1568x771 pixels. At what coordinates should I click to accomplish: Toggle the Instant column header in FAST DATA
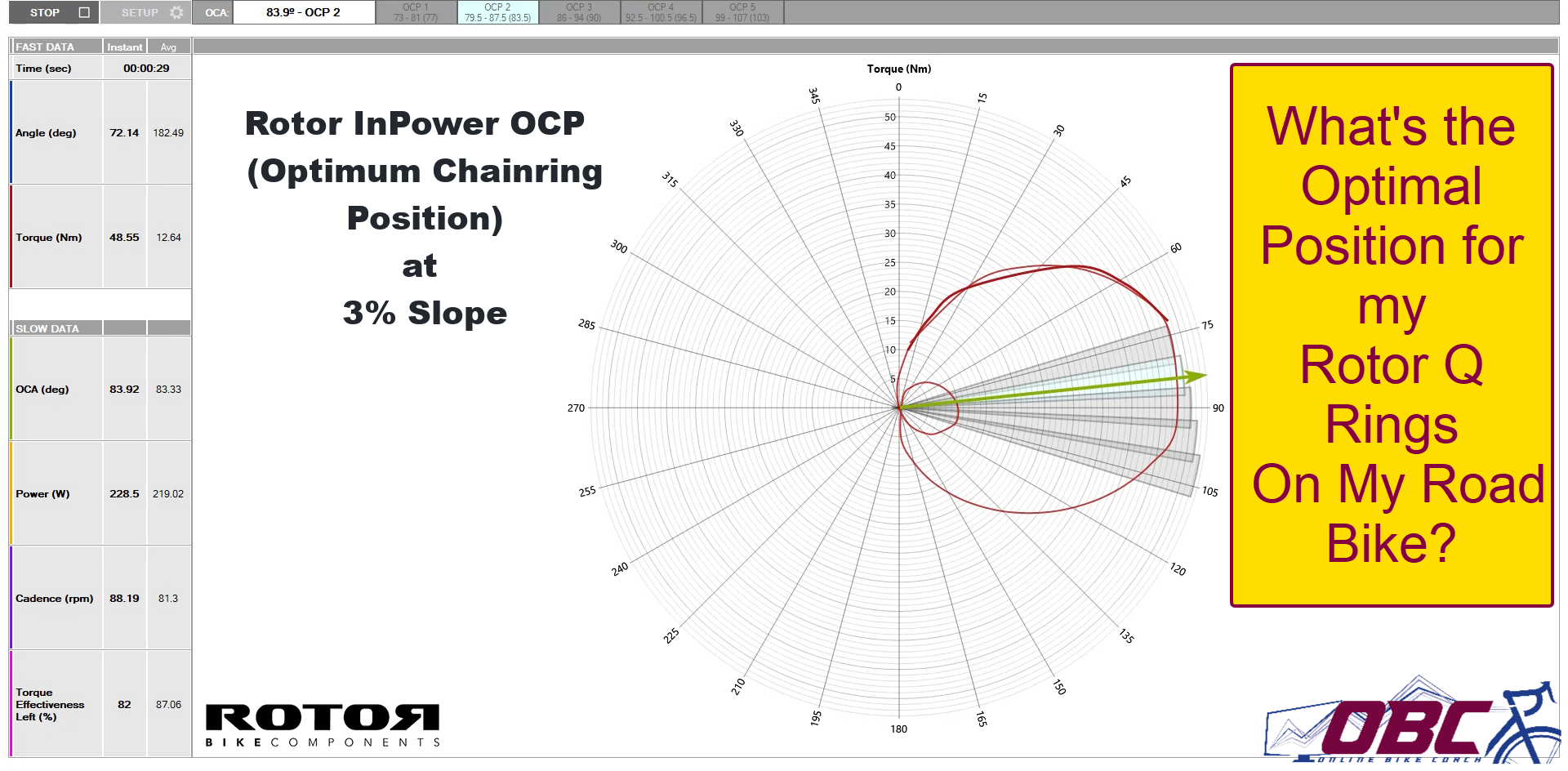124,47
